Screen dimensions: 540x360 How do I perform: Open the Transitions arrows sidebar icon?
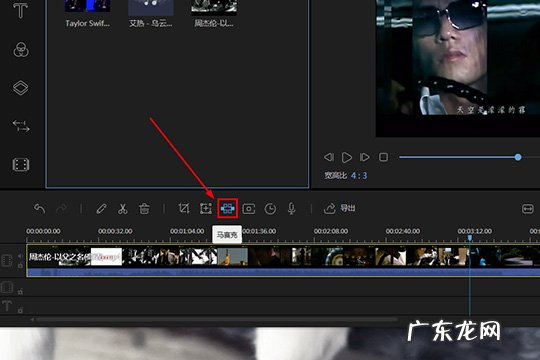click(21, 126)
